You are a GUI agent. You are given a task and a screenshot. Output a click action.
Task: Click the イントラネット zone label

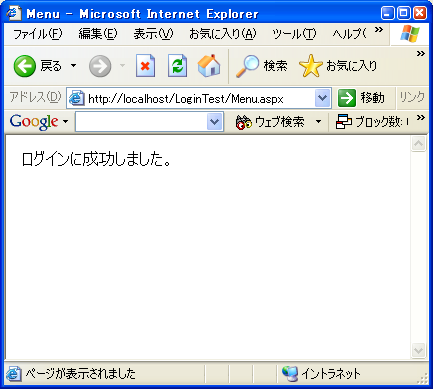331,374
